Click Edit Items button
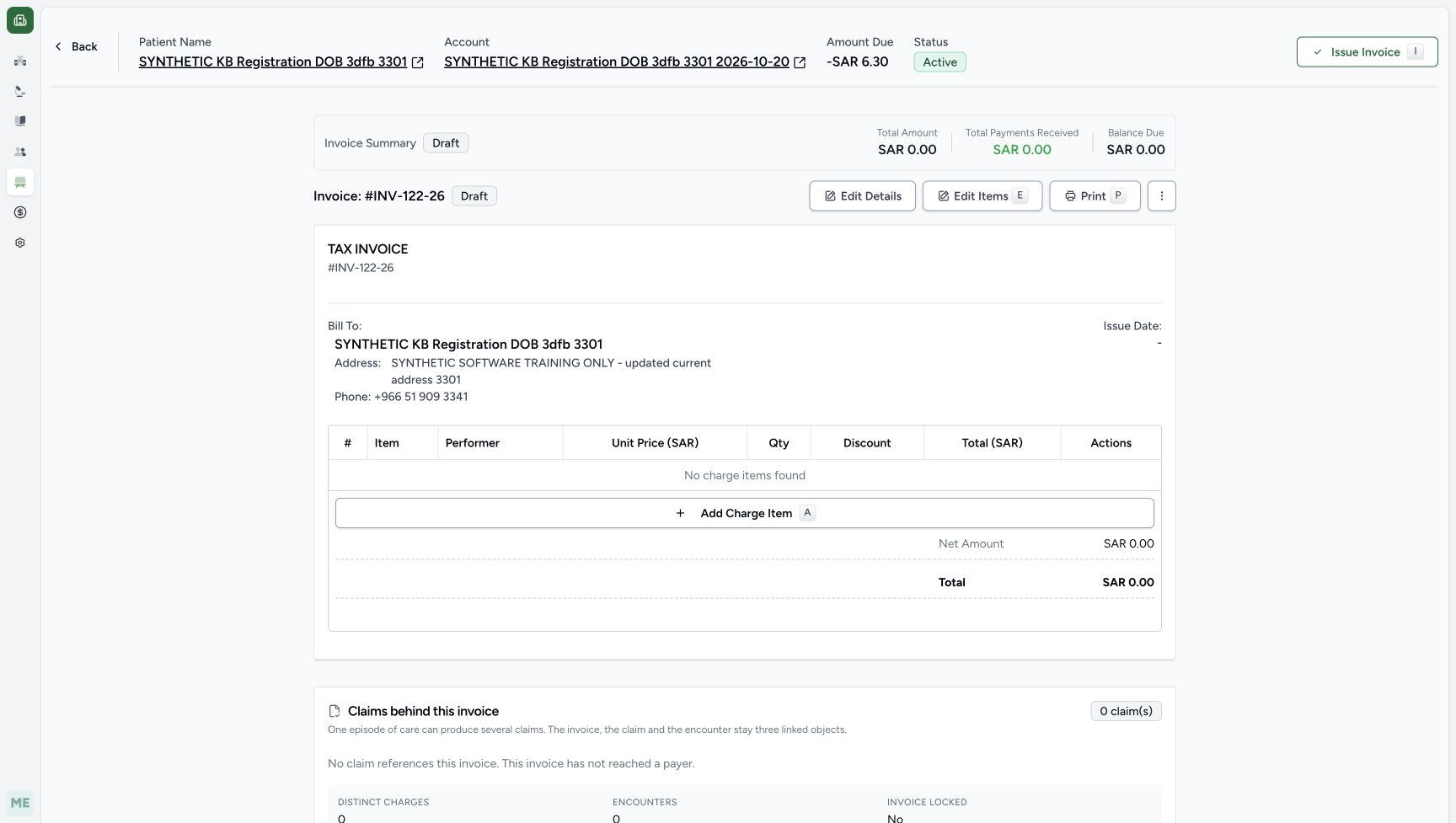The image size is (1456, 823). tap(982, 196)
